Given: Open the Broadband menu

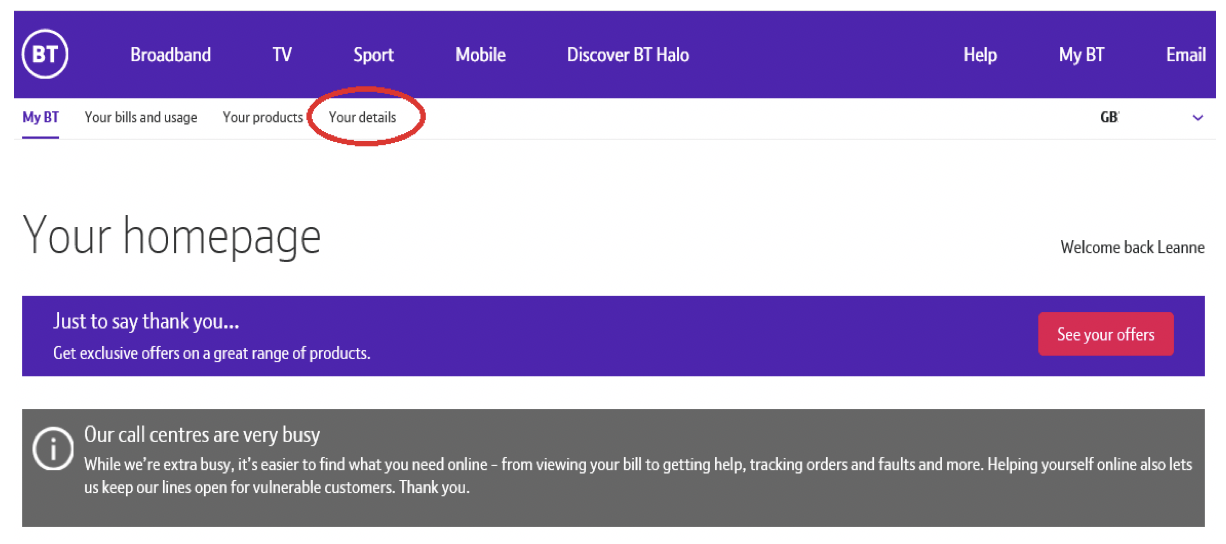Looking at the screenshot, I should click(x=171, y=55).
